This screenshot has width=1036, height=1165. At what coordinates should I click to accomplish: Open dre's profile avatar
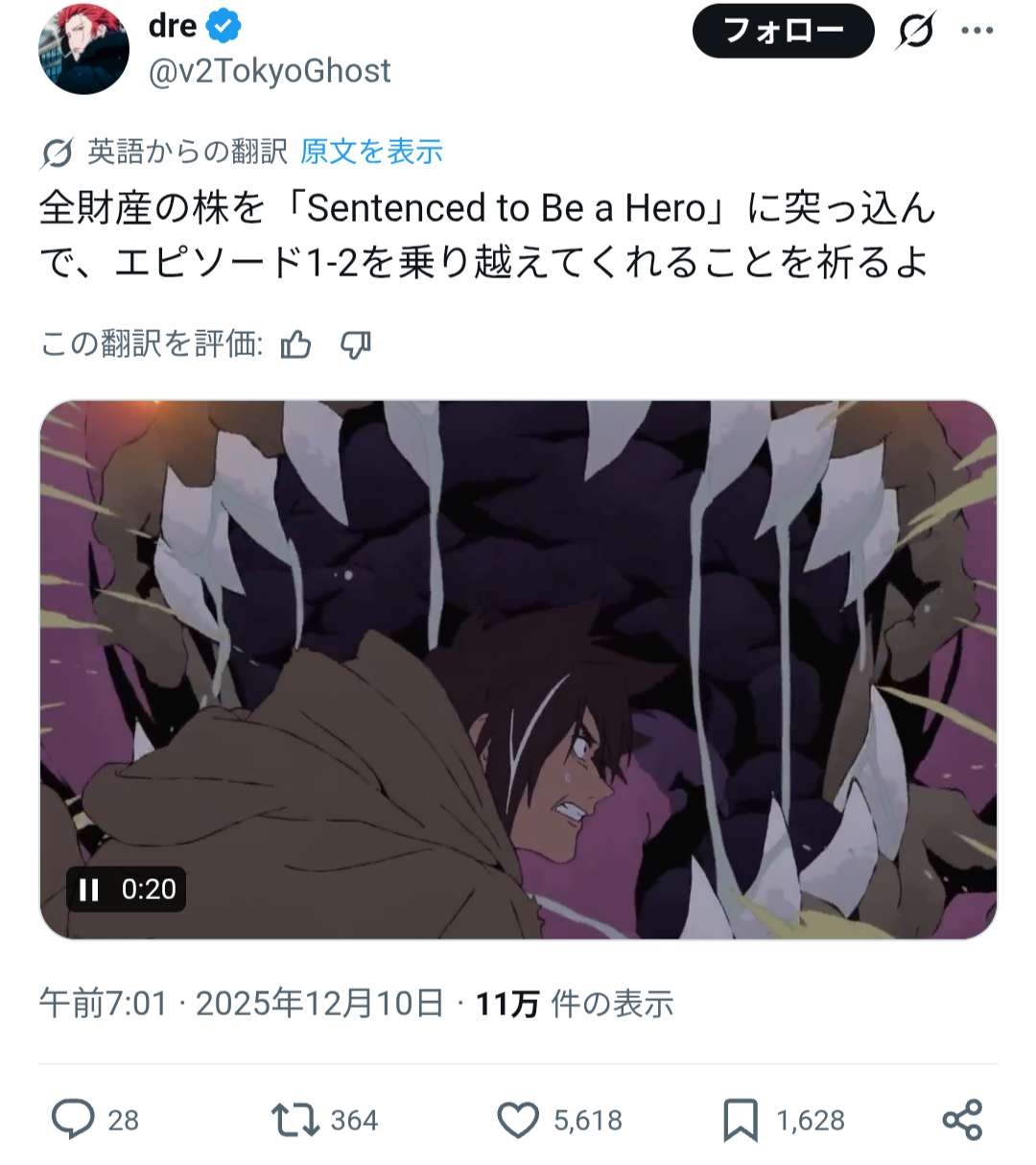tap(83, 49)
